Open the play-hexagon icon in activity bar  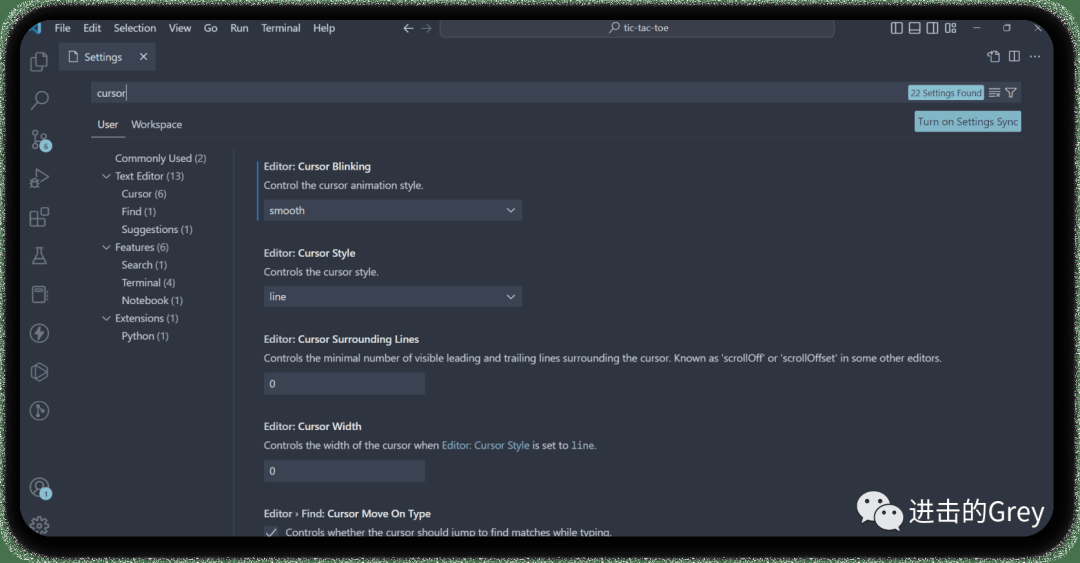click(x=39, y=372)
